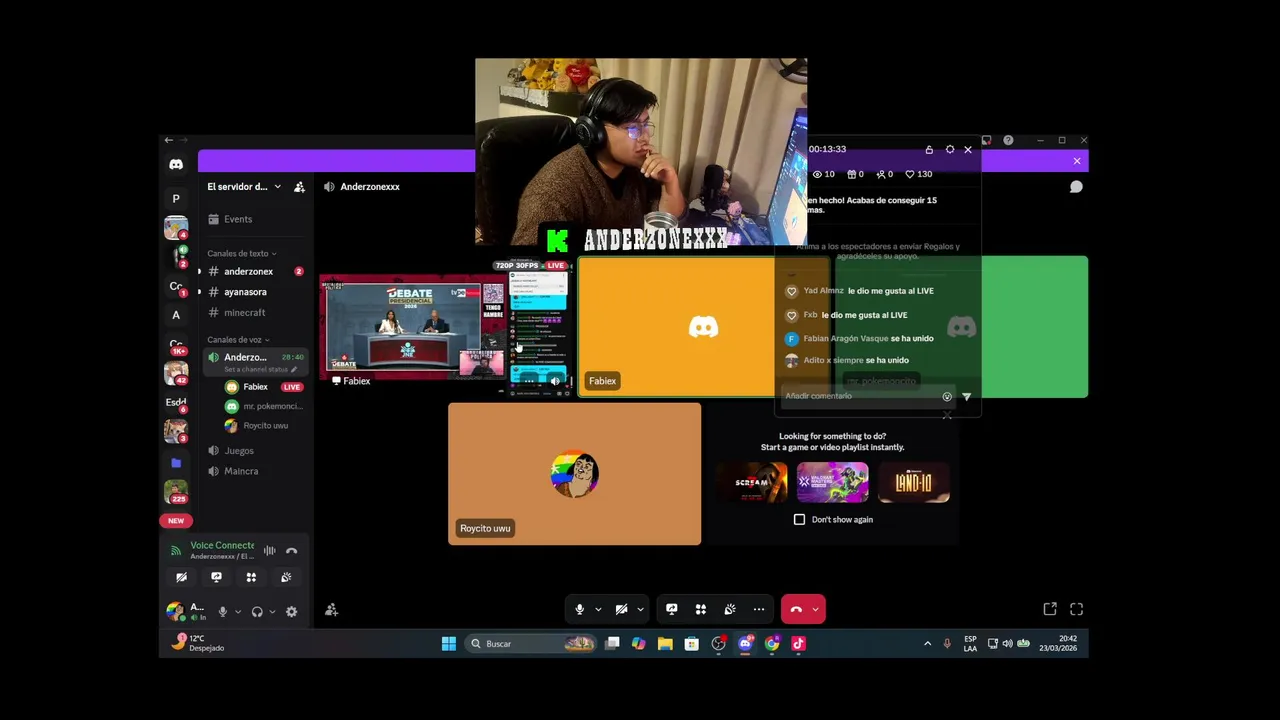1280x720 pixels.
Task: Expand camera options arrow in call controls
Action: pyautogui.click(x=640, y=609)
